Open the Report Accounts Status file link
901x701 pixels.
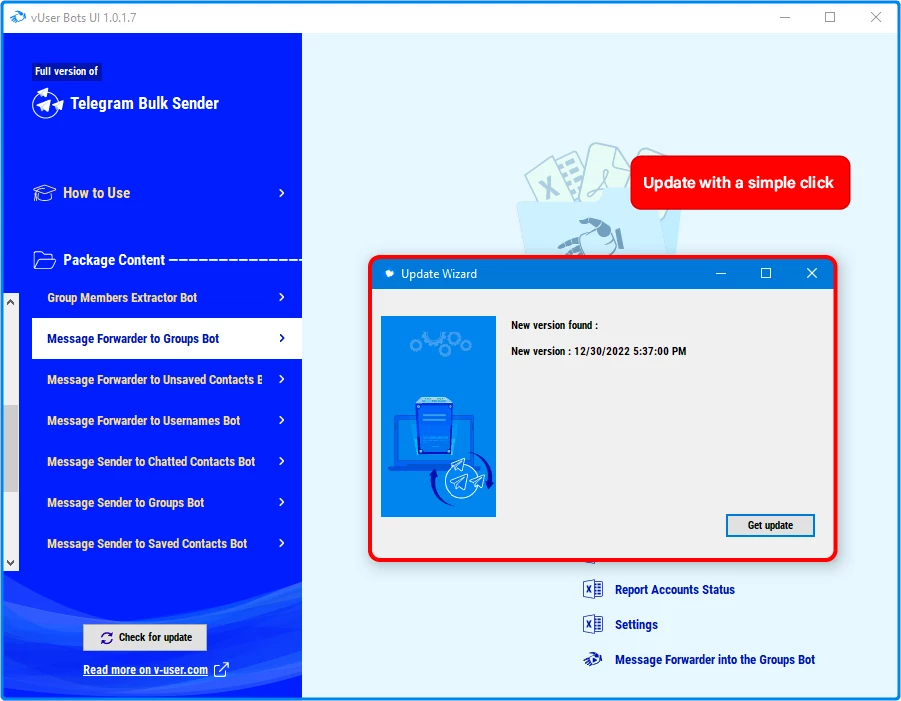click(x=675, y=590)
